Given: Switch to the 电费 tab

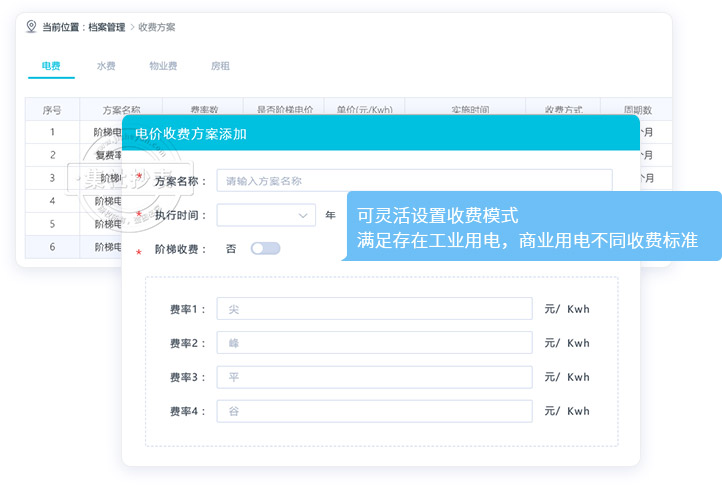Looking at the screenshot, I should [x=51, y=66].
